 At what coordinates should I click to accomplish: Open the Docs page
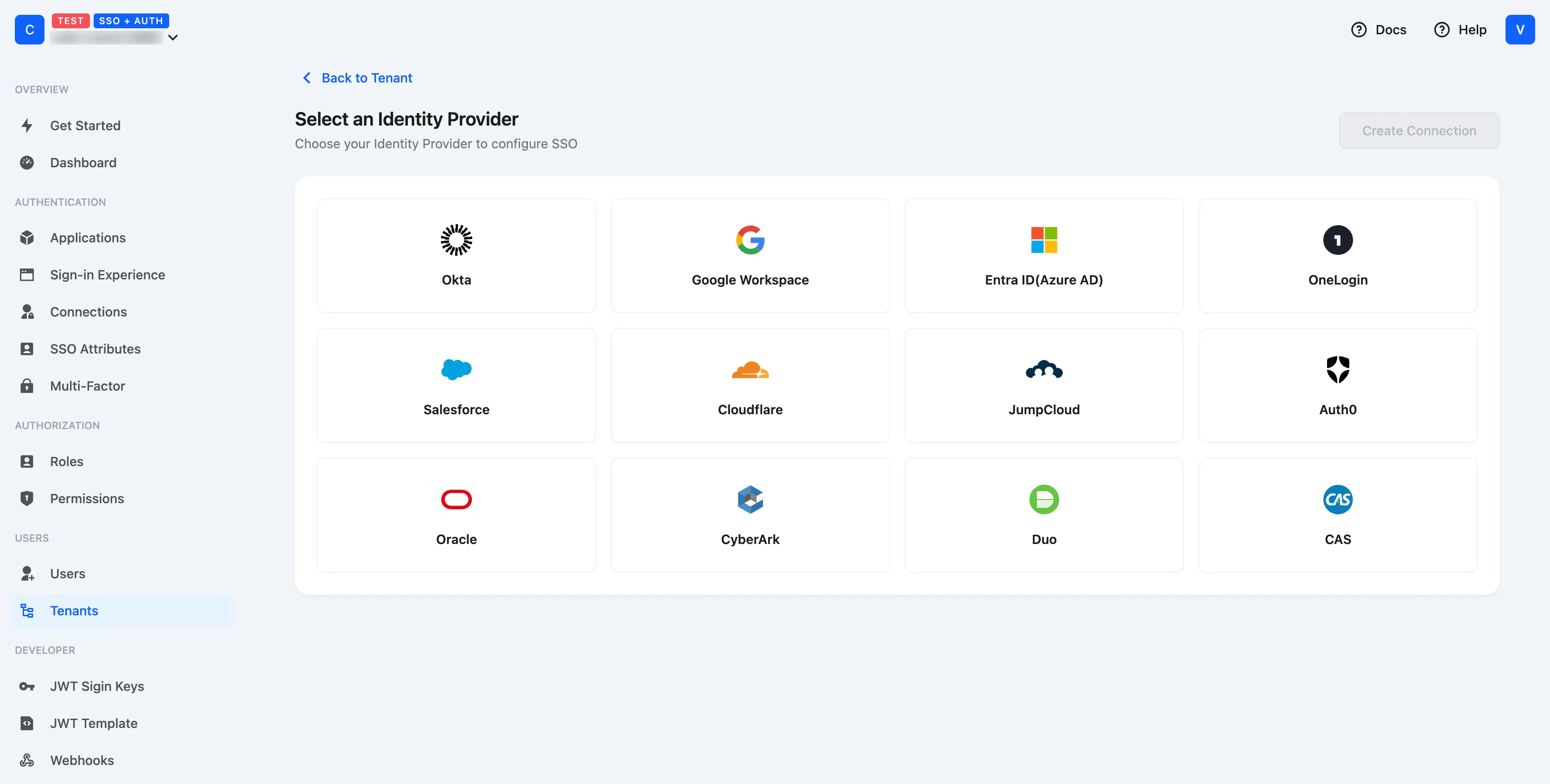1379,29
